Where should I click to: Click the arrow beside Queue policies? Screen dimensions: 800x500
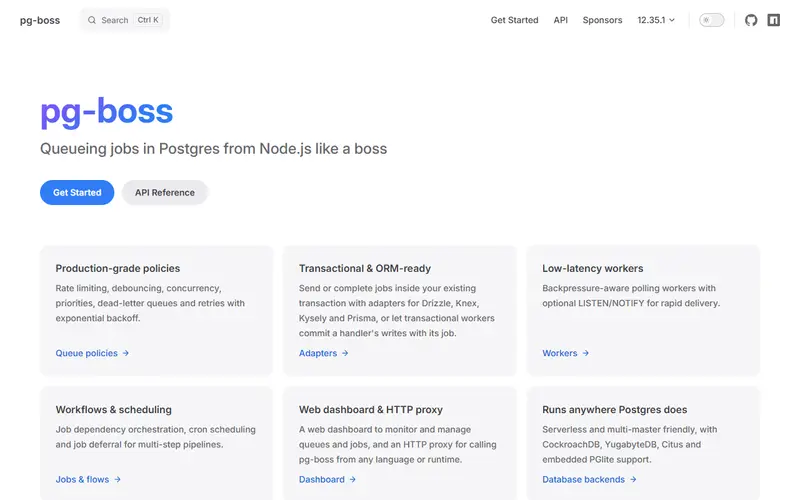[126, 353]
